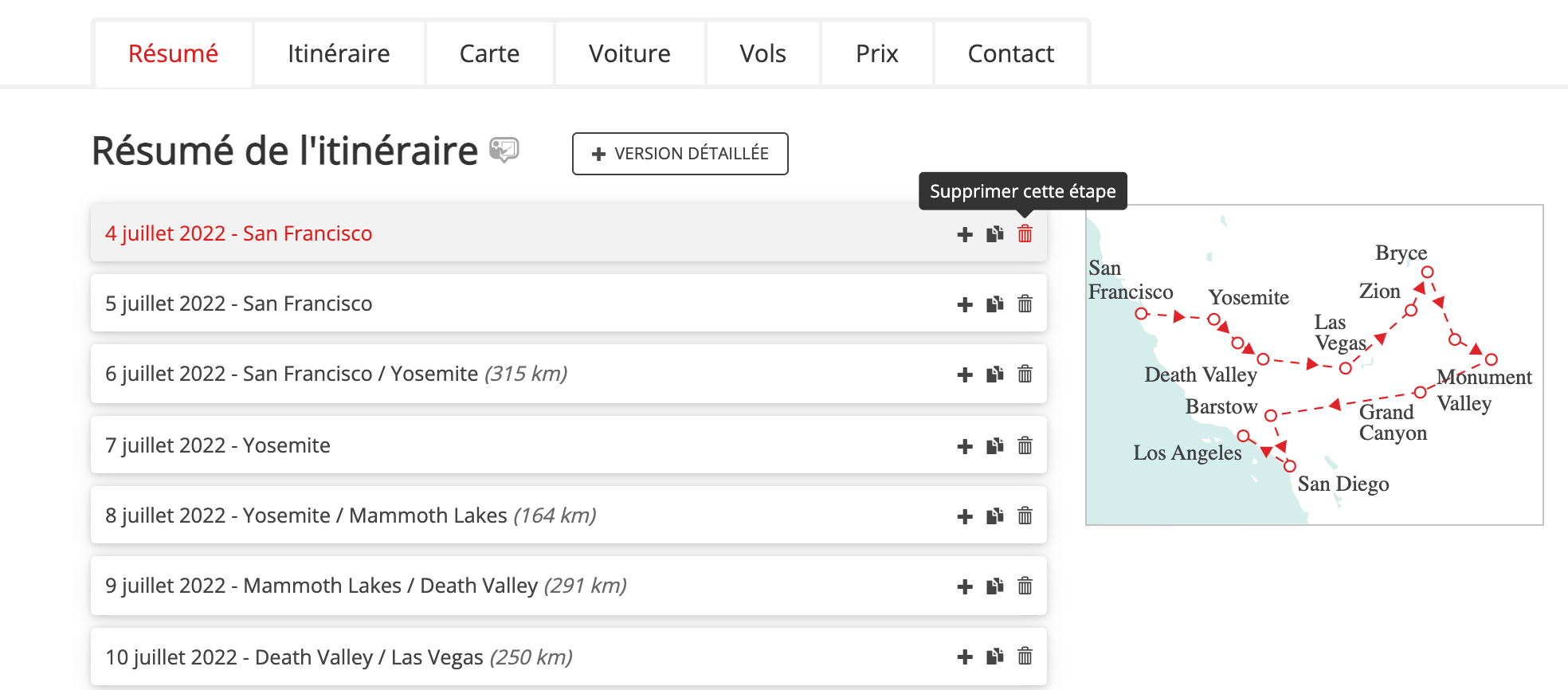Select the Voiture tab

(629, 53)
